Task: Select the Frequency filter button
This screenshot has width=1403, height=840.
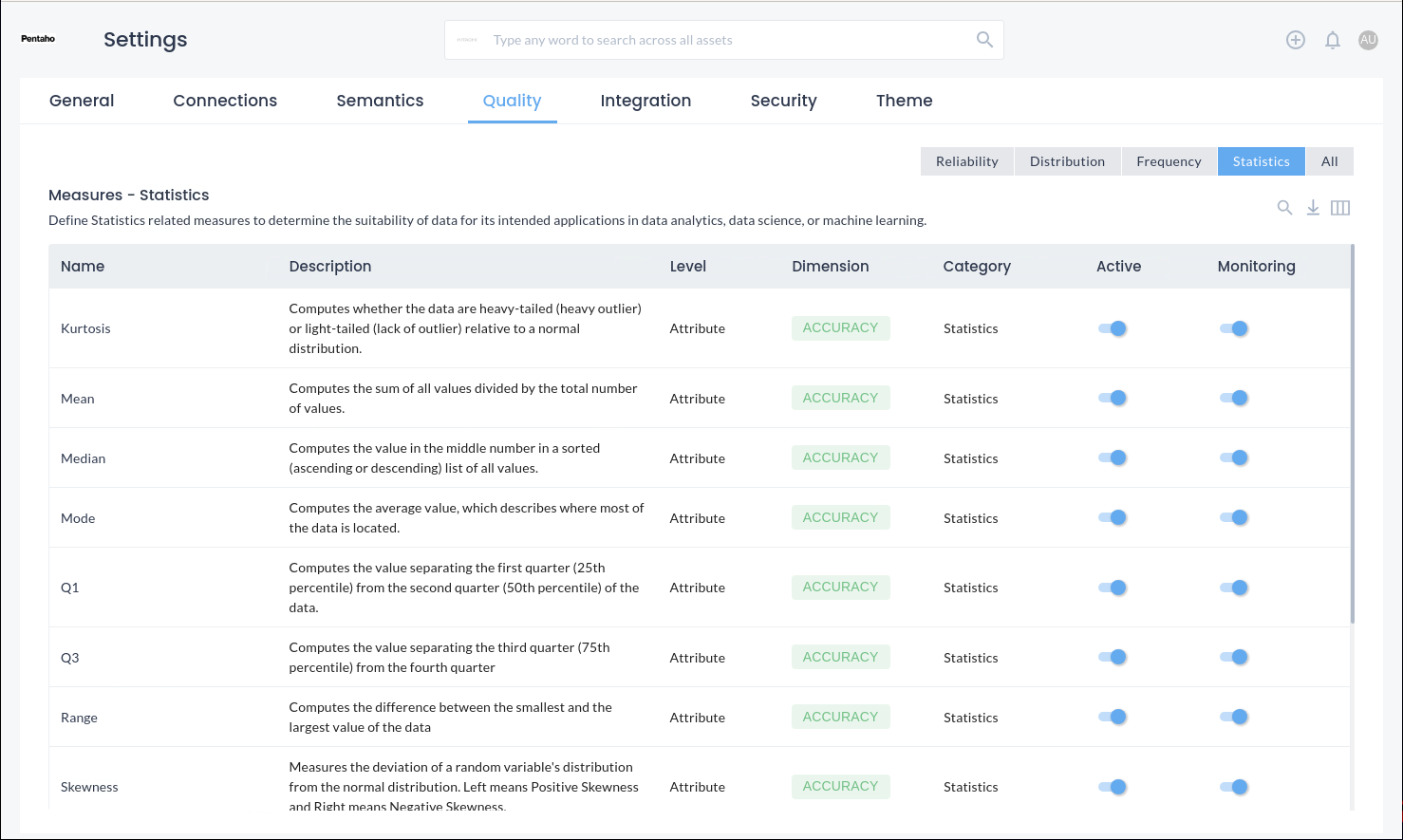Action: coord(1169,161)
